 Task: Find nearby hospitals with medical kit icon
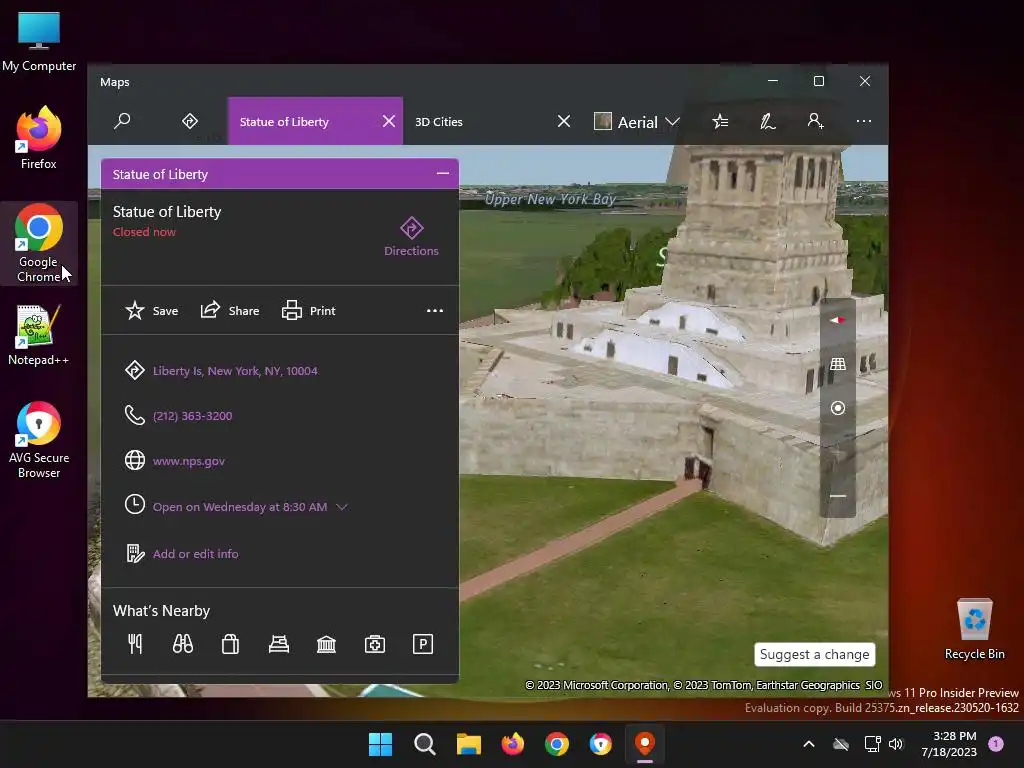pos(375,645)
